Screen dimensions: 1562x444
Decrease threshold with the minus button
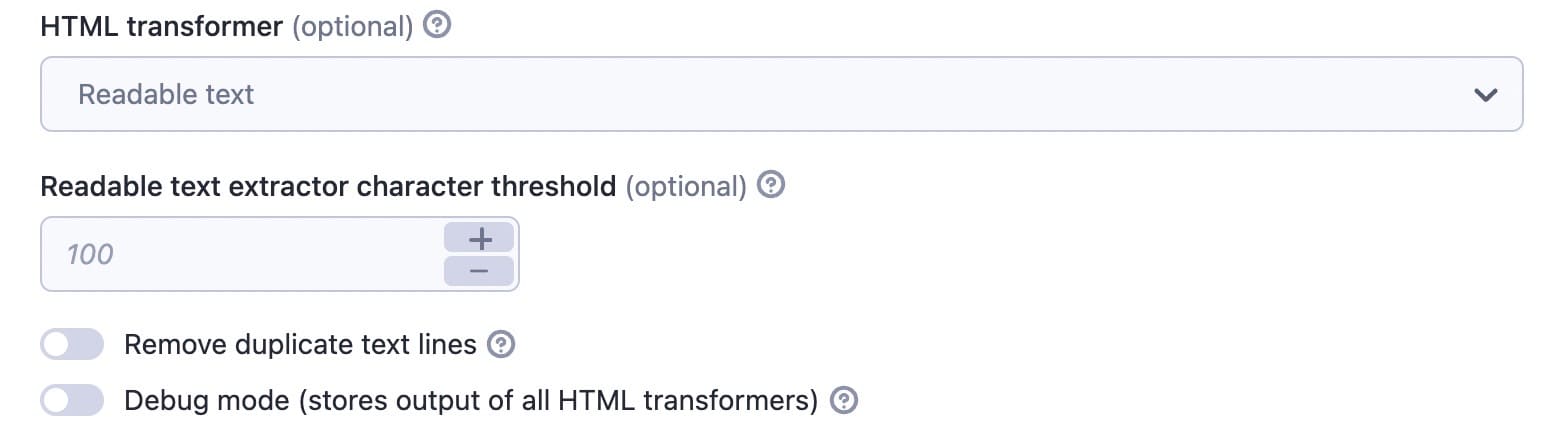[480, 271]
